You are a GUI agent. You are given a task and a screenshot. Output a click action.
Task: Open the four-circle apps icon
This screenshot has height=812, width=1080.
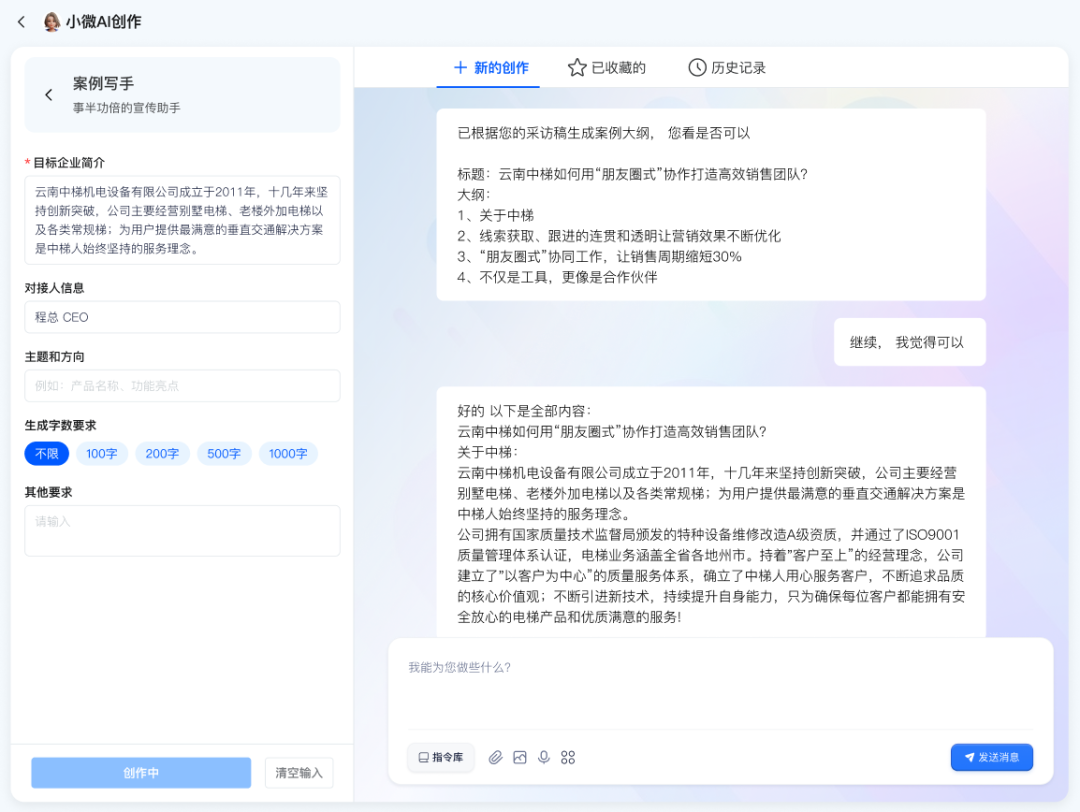coord(568,757)
